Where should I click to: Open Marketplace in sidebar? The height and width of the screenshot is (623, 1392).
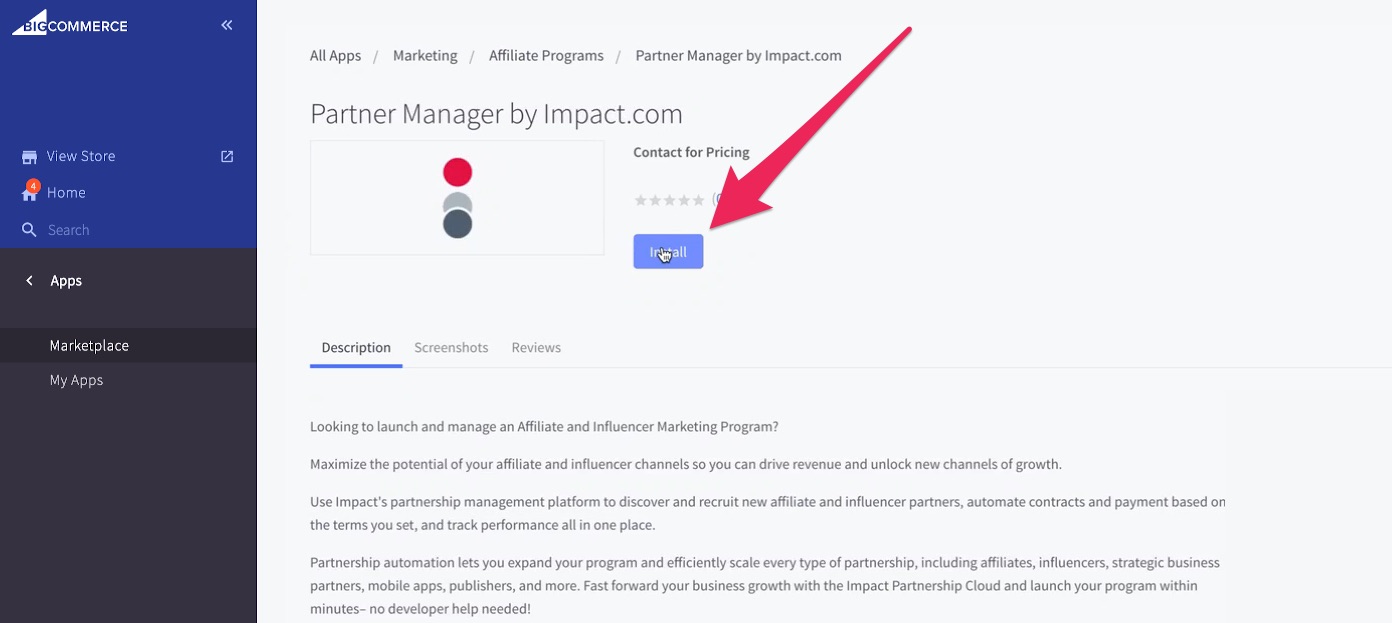click(89, 345)
